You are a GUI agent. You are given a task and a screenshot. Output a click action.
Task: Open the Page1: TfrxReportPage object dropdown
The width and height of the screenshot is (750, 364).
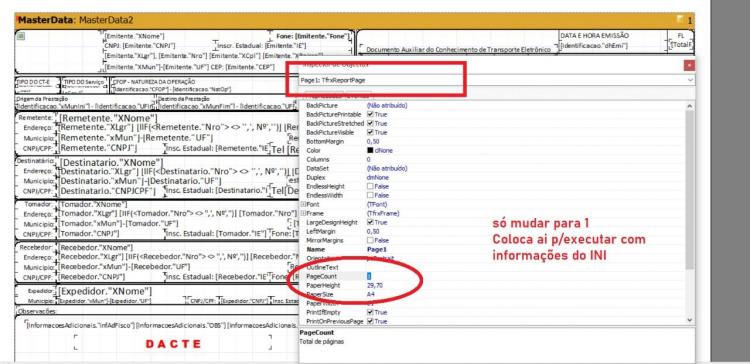[x=690, y=80]
